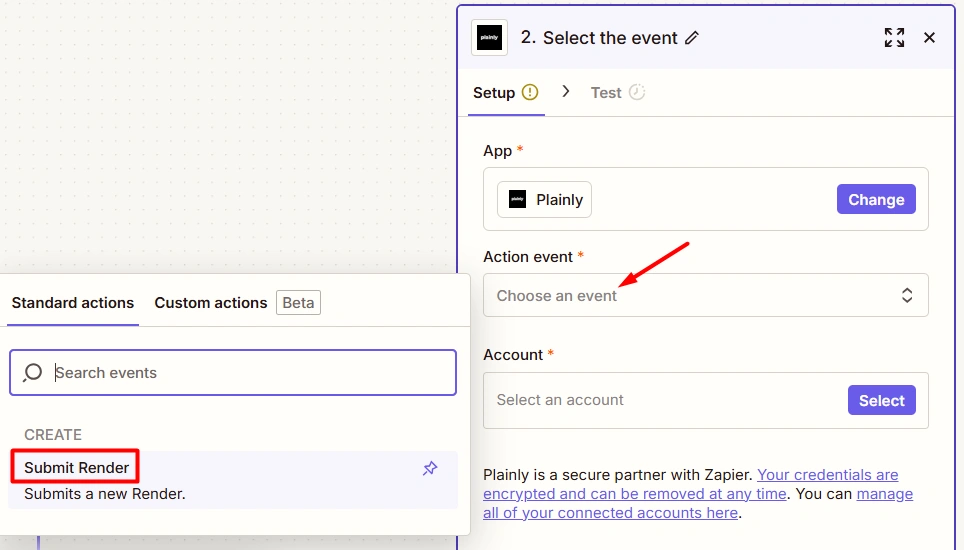Click the Plainly app logo in panel header
The image size is (964, 550).
tap(489, 37)
